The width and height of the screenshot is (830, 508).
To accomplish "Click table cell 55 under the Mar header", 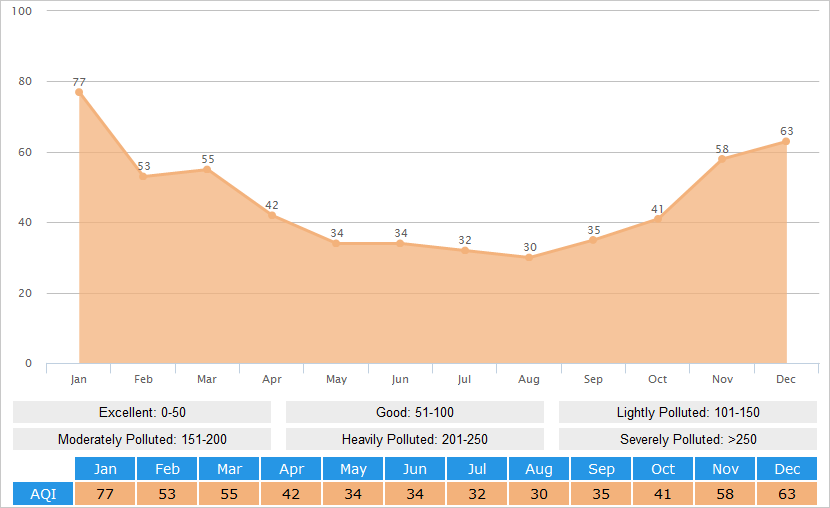I will 229,494.
